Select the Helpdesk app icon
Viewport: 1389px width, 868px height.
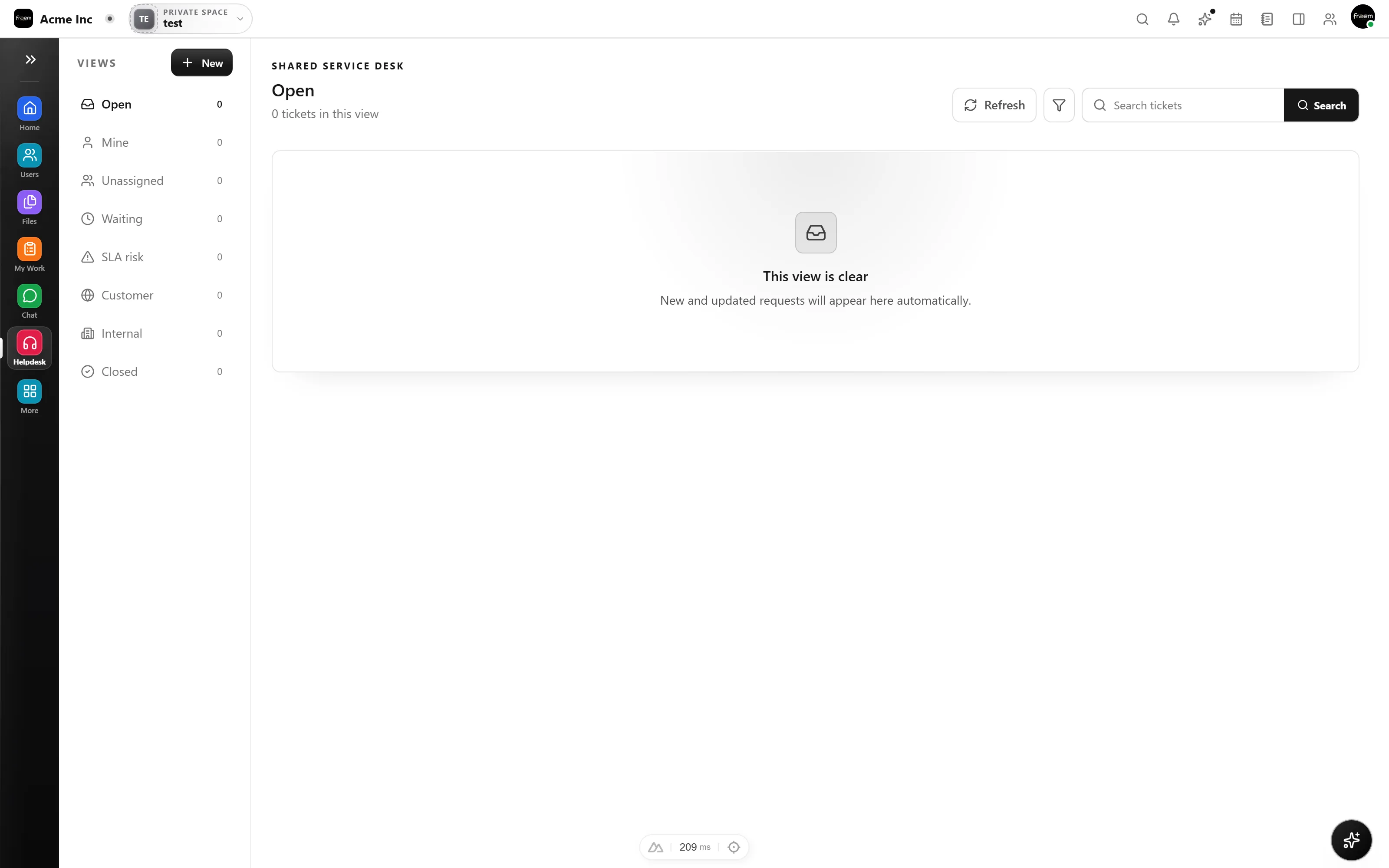pos(29,348)
